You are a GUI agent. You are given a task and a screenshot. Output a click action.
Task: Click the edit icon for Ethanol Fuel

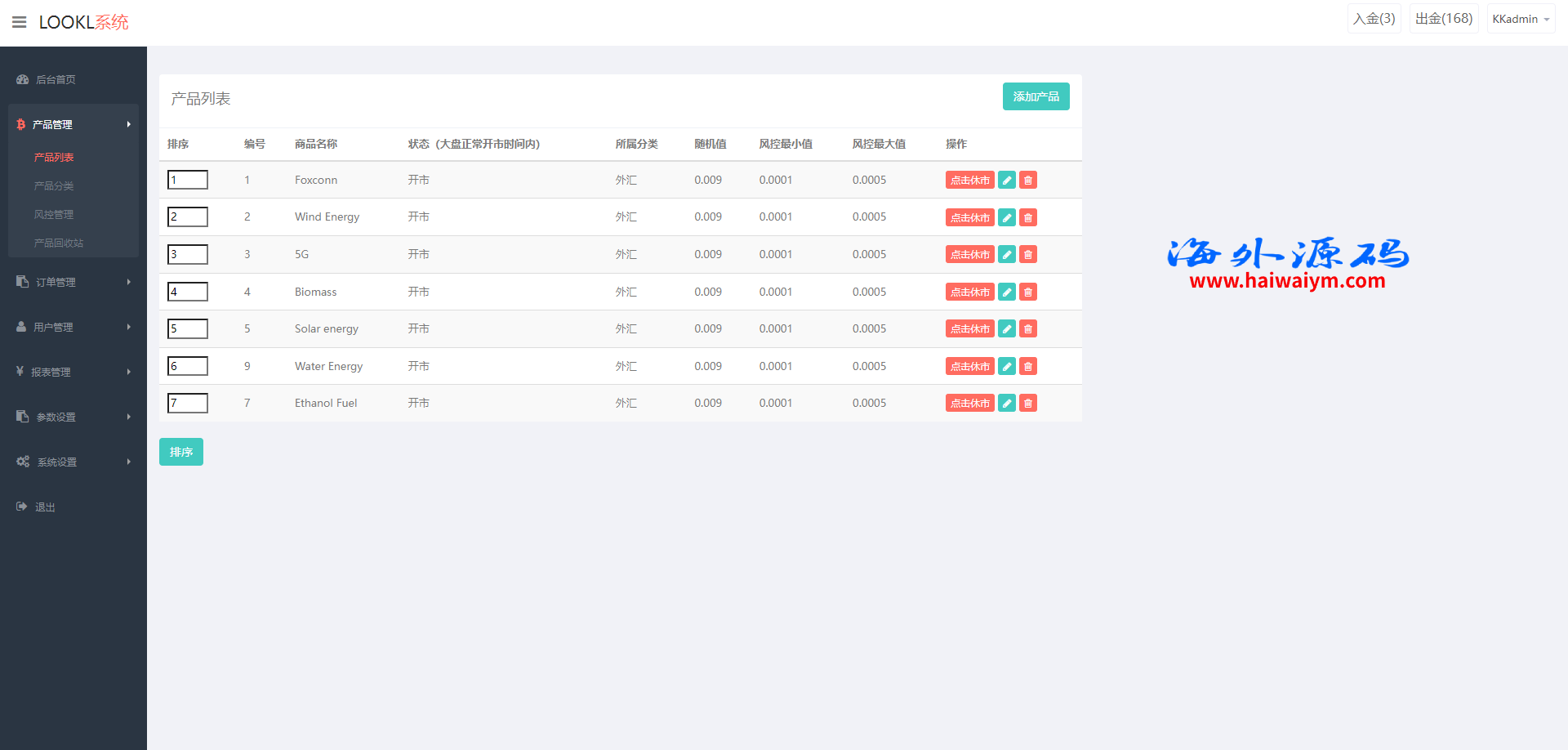[1007, 404]
